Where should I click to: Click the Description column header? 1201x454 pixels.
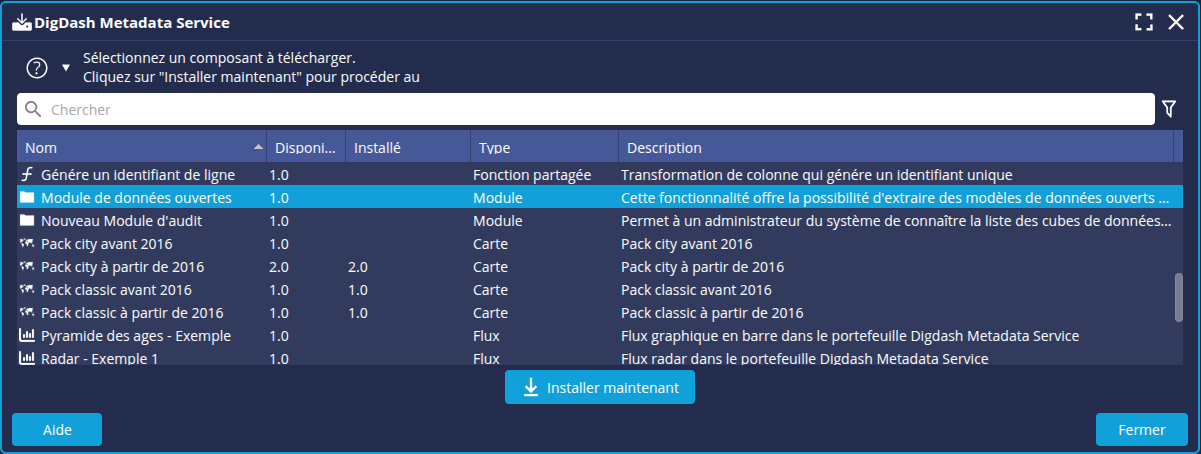pyautogui.click(x=894, y=148)
